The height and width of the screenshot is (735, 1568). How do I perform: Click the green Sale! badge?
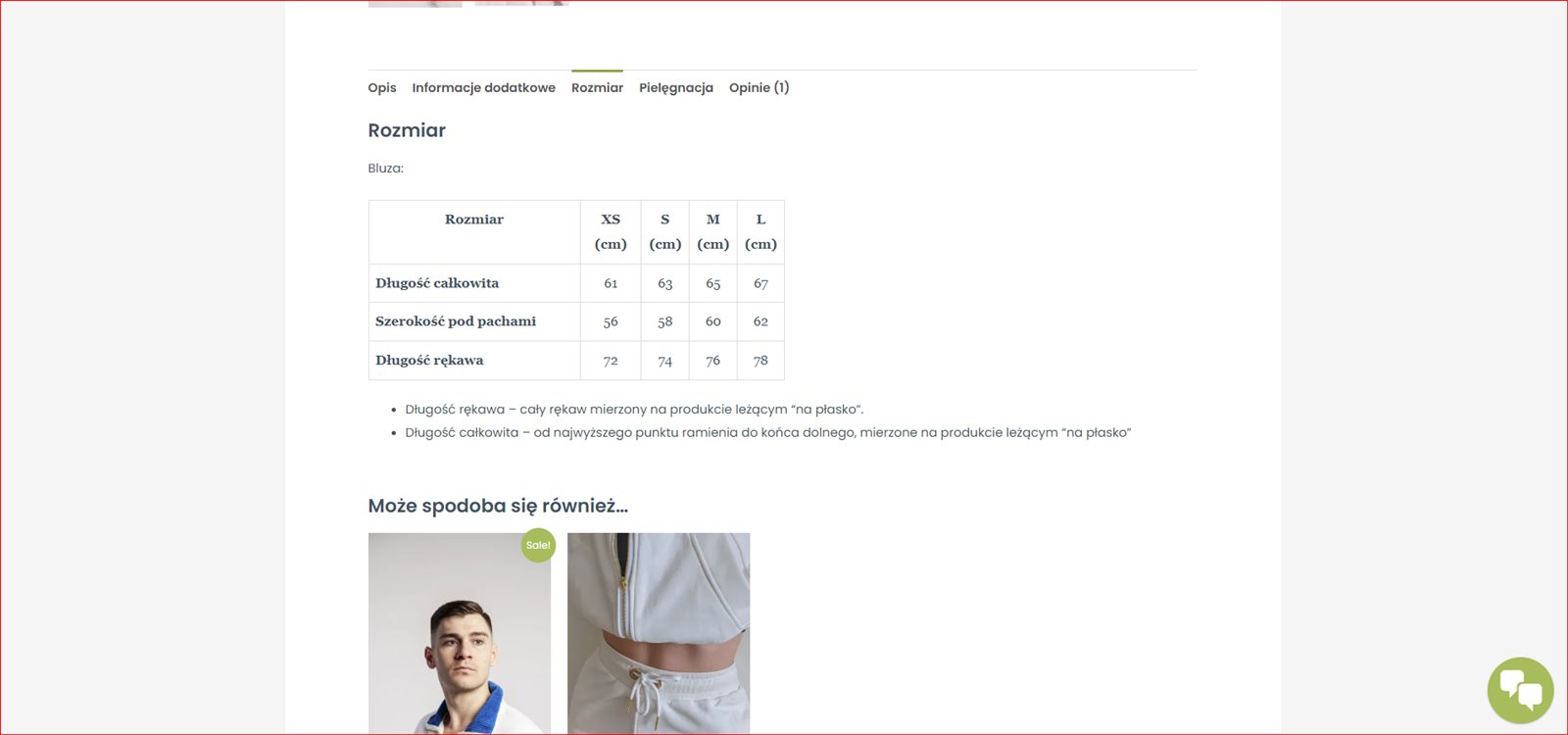pyautogui.click(x=538, y=545)
